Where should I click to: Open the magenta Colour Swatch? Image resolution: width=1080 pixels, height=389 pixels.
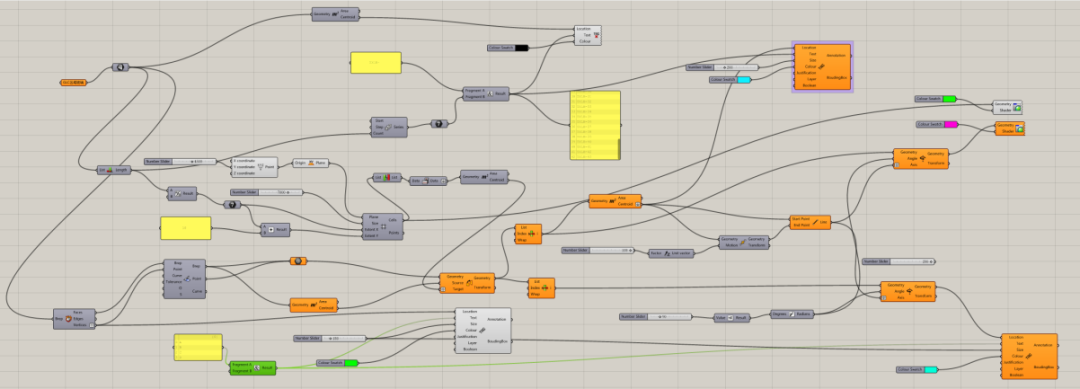click(937, 124)
